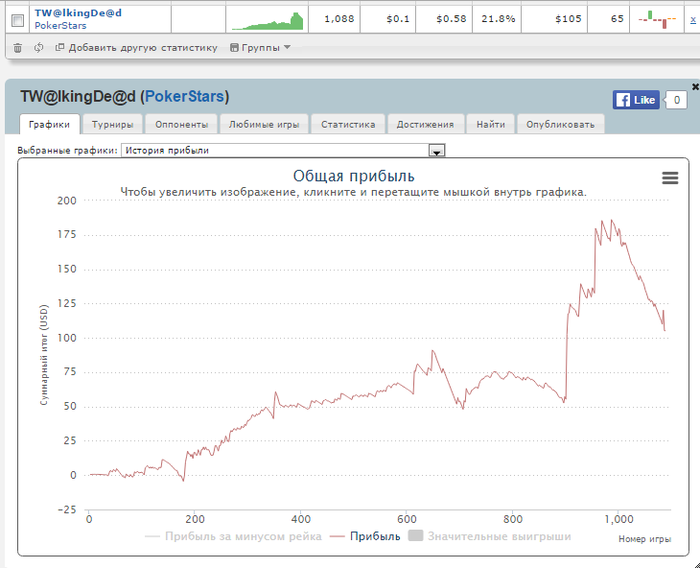This screenshot has height=568, width=700.
Task: Click the resize handle at panel corner
Action: (696, 564)
